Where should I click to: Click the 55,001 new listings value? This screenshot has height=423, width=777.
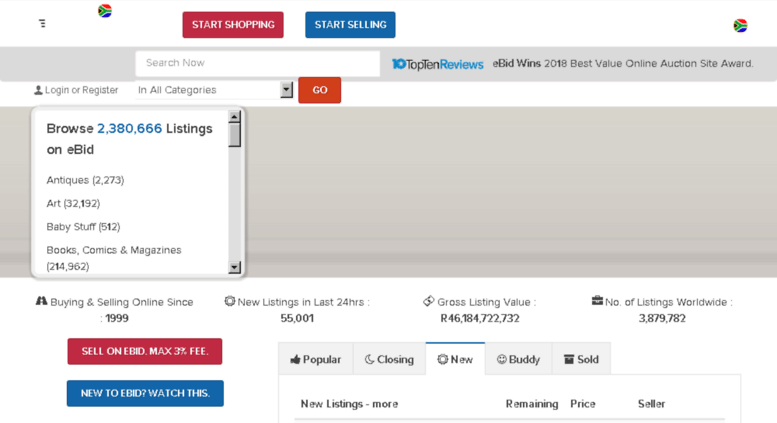(x=297, y=318)
